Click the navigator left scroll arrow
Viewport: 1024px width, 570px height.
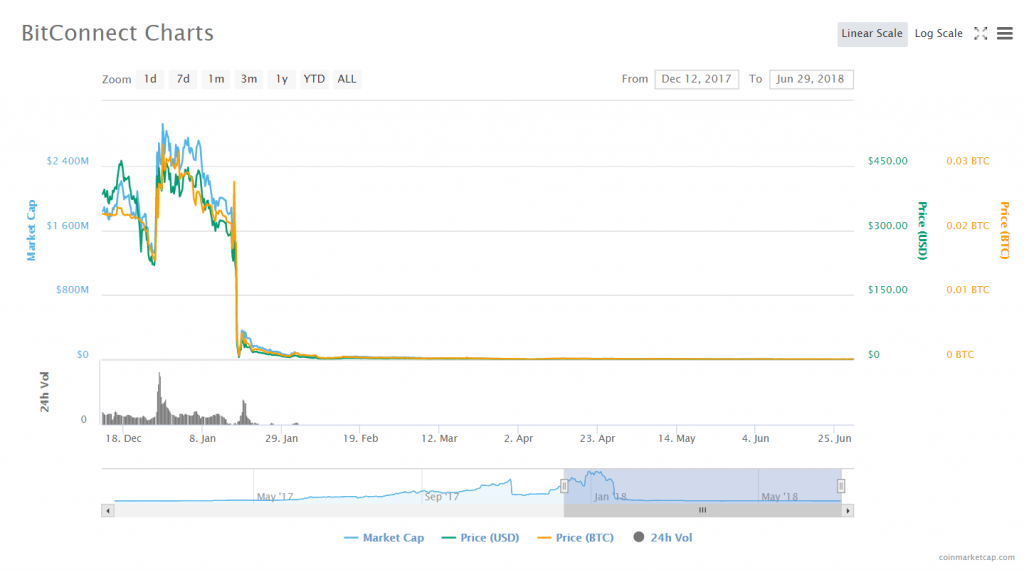pyautogui.click(x=108, y=511)
